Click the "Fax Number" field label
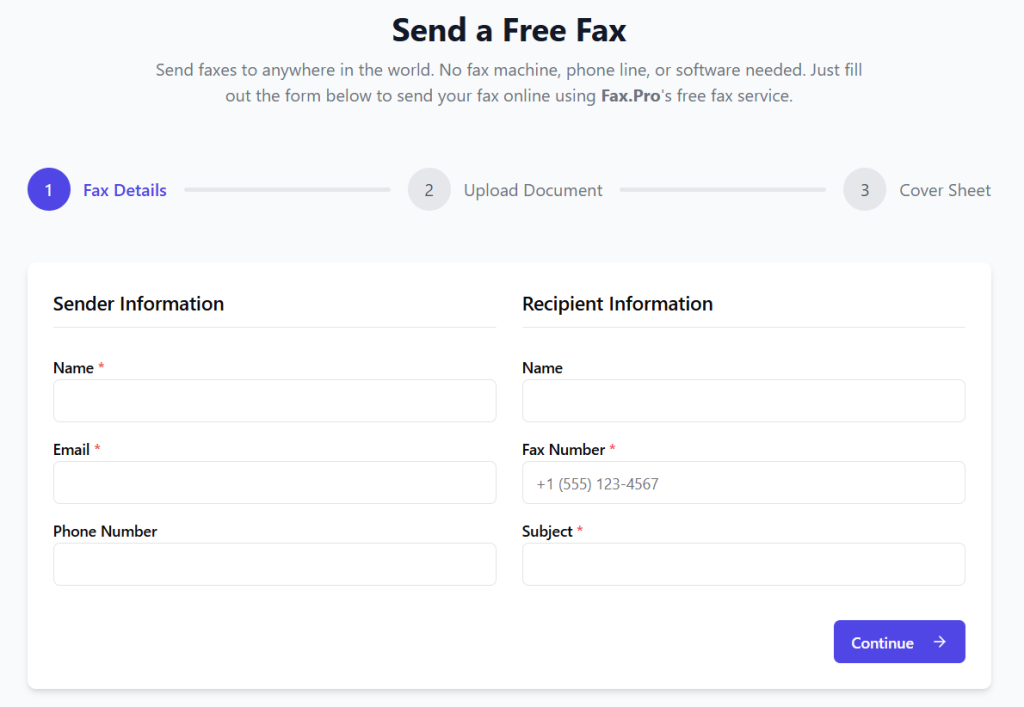The width and height of the screenshot is (1024, 707). pos(564,450)
